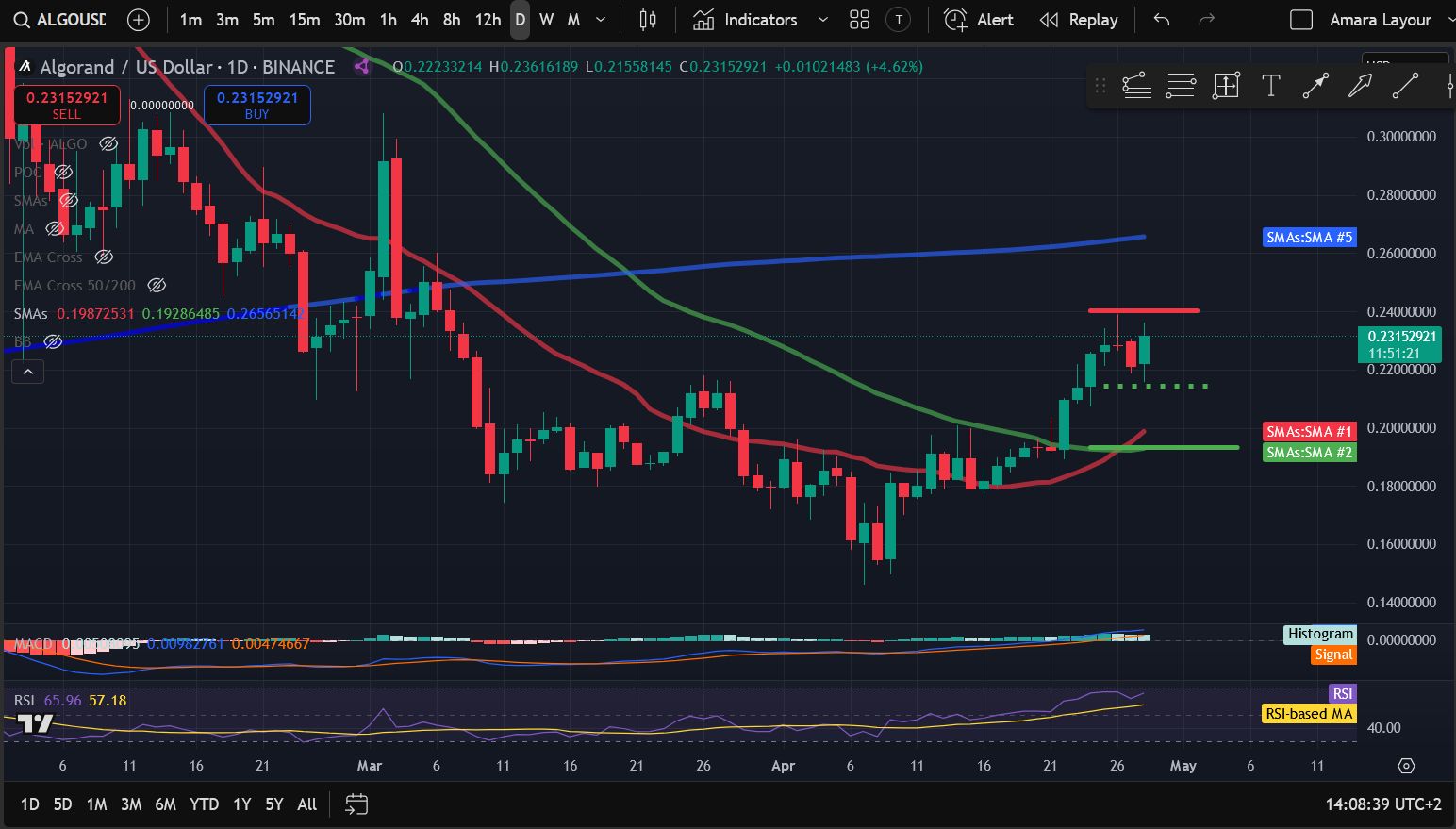Select the horizontal levels drawing tool
Screen dimensions: 1456x829
(x=1181, y=86)
